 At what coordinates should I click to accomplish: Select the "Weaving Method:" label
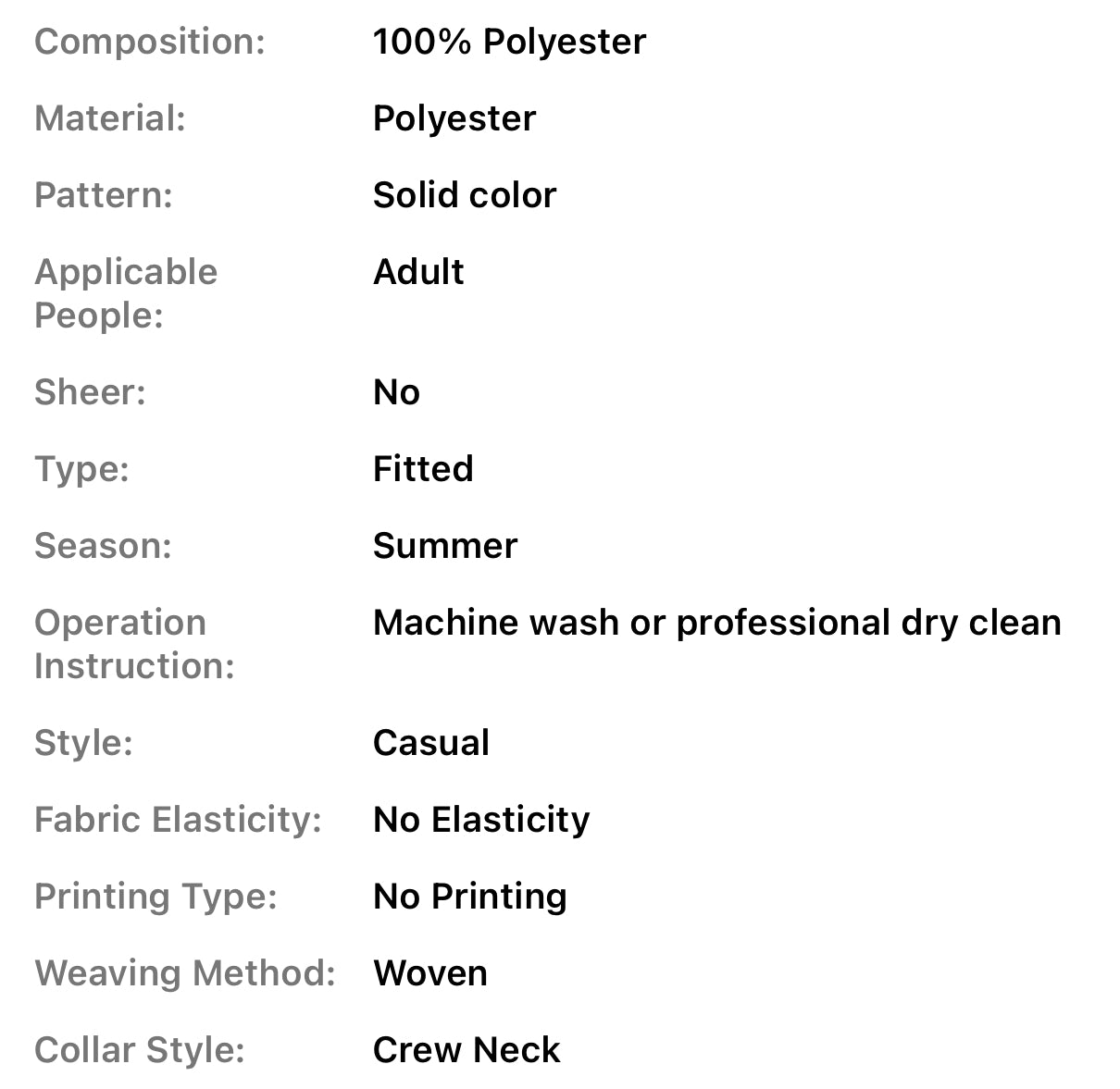tap(185, 973)
